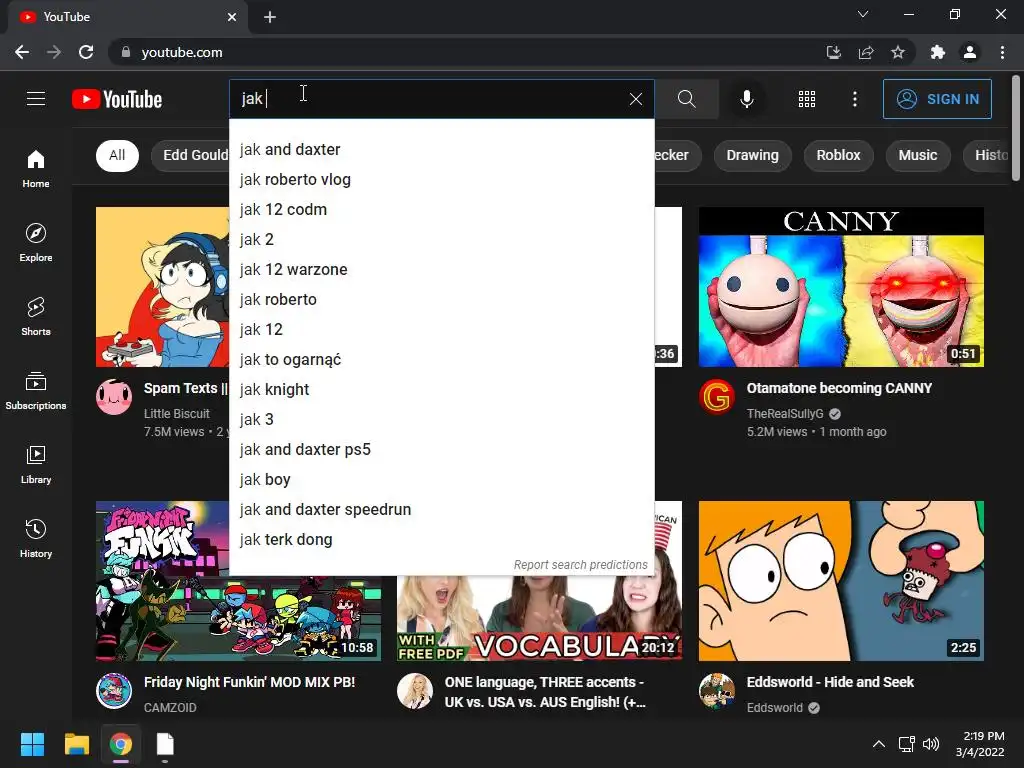This screenshot has width=1024, height=768.
Task: Click the magnifier search button
Action: pos(686,99)
